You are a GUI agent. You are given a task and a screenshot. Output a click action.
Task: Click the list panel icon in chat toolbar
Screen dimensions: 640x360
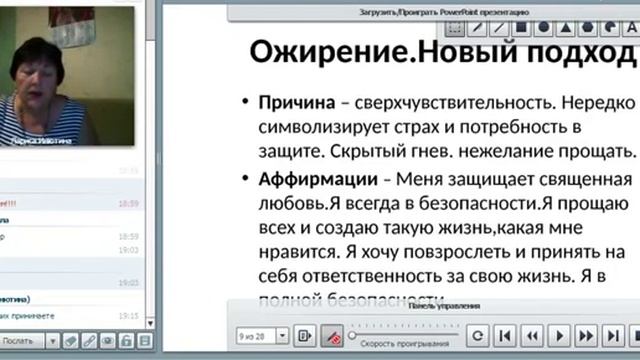pos(144,340)
